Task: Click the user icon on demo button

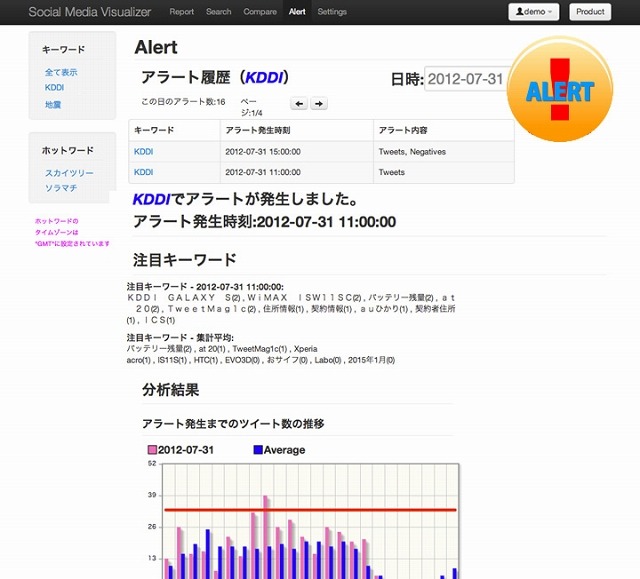Action: click(519, 11)
